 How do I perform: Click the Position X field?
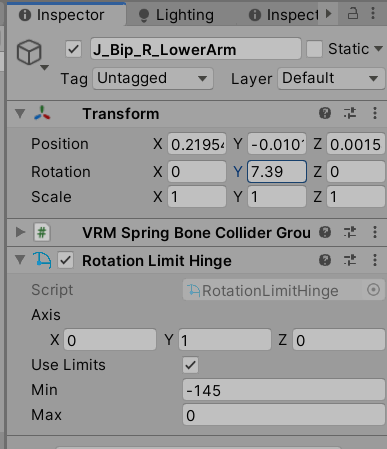(x=197, y=144)
